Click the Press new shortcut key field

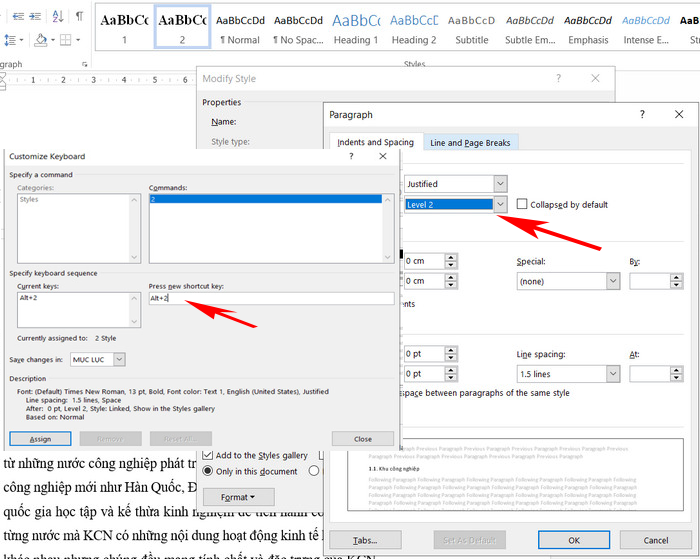point(270,298)
